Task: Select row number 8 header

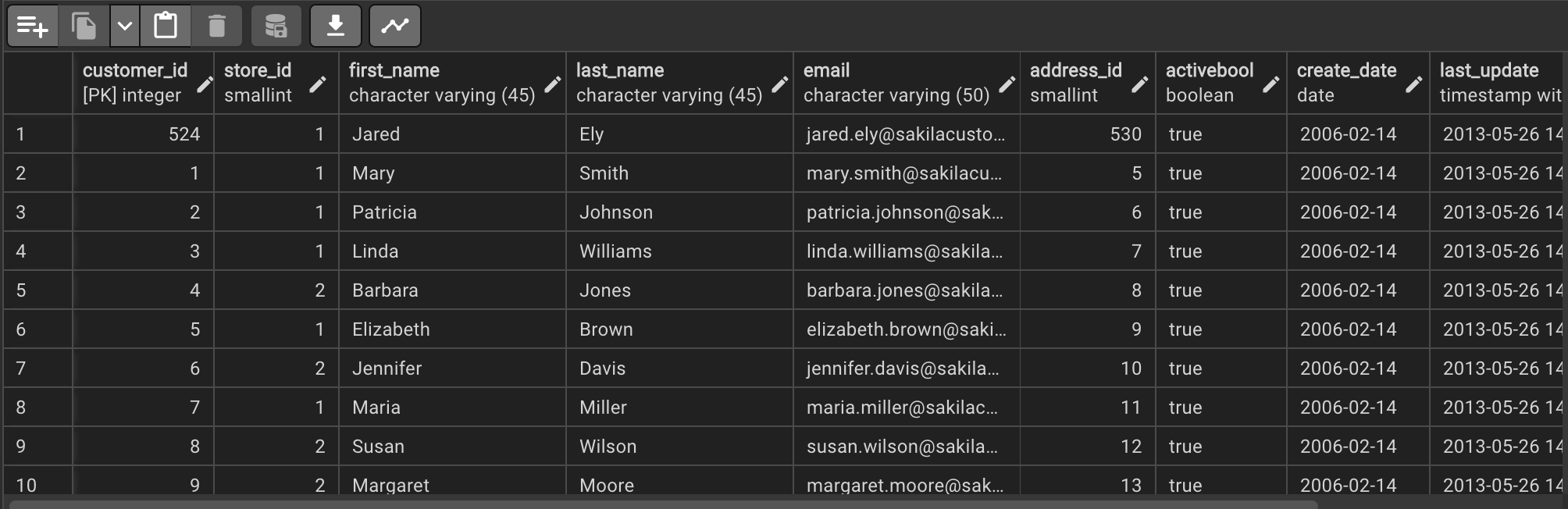Action: click(x=38, y=408)
